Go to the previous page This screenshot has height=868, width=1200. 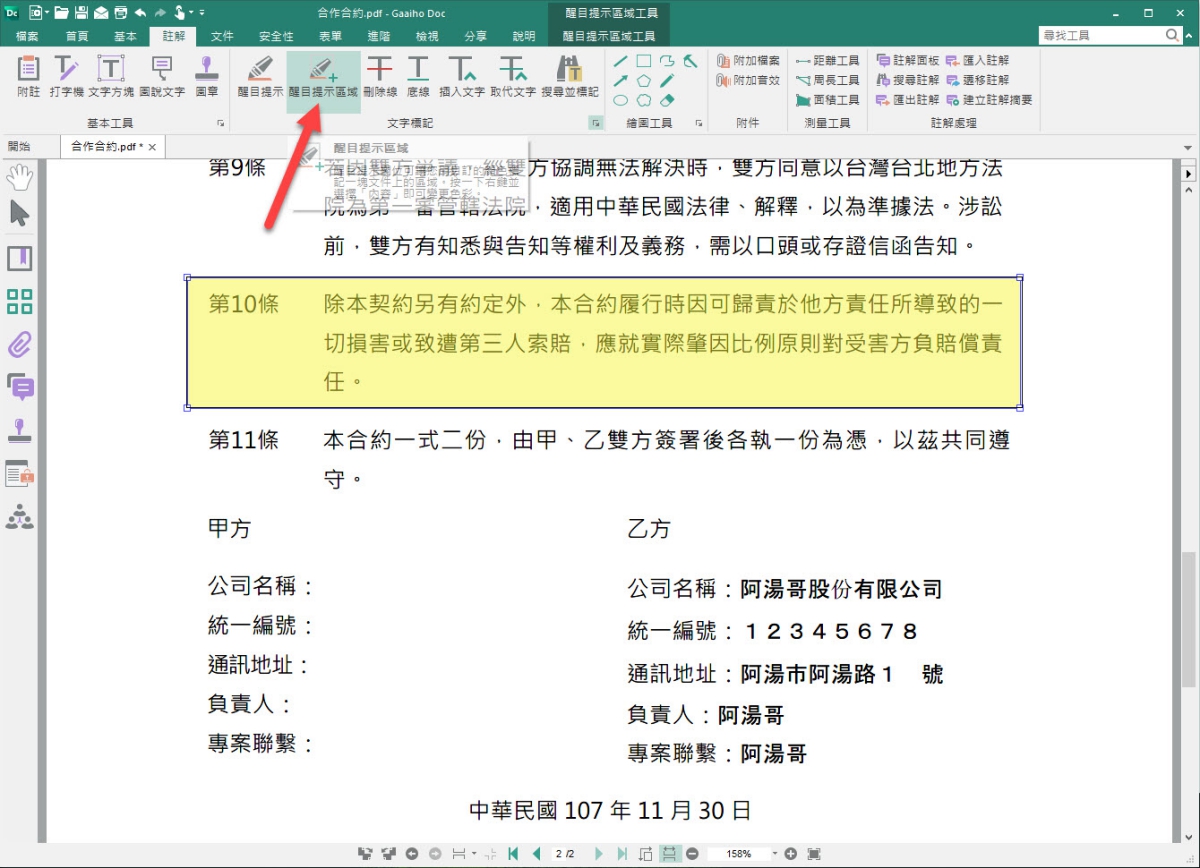536,854
